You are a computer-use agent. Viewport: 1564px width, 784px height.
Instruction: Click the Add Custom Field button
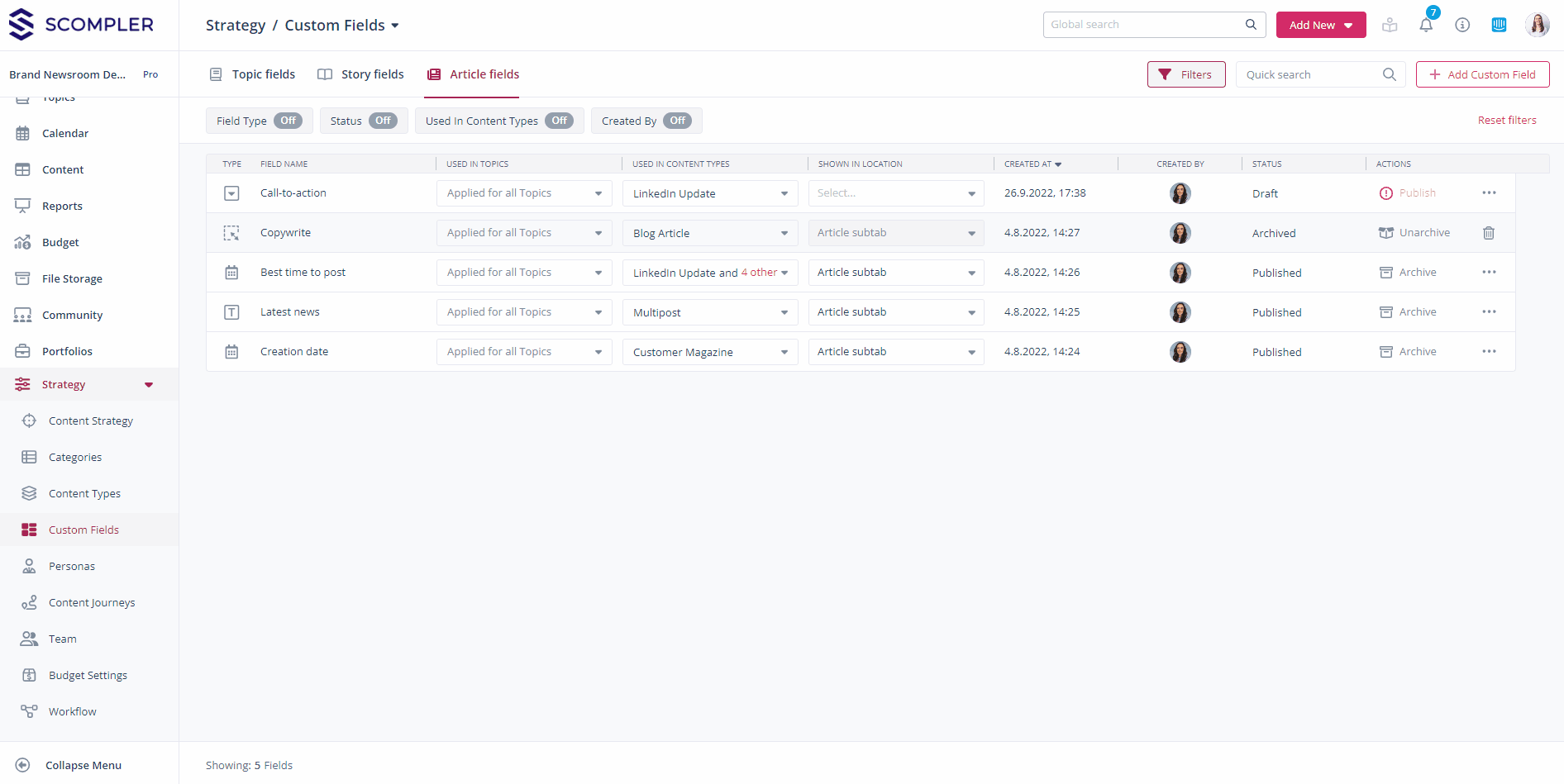(x=1482, y=74)
